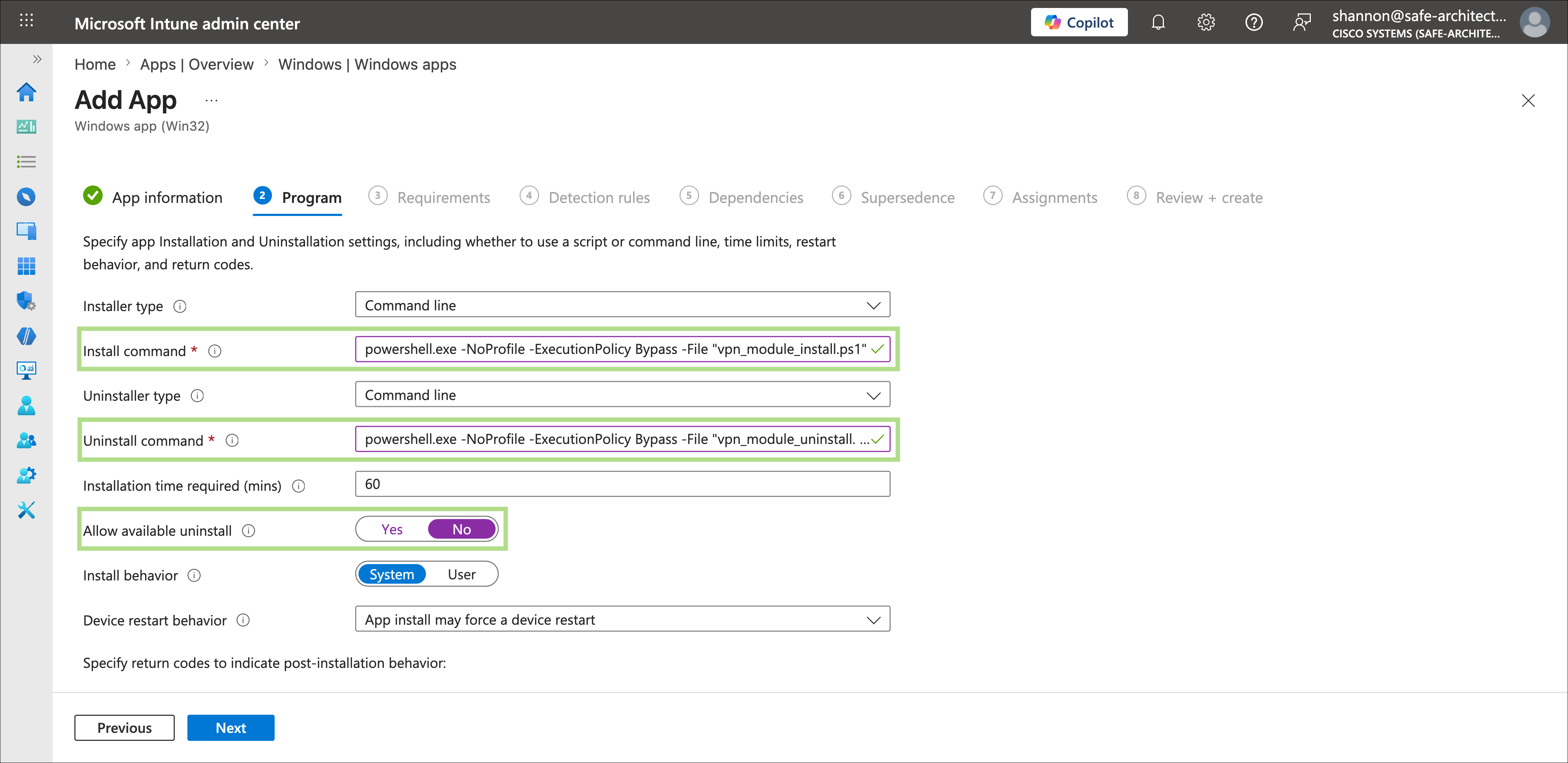Navigate to Windows | Windows apps breadcrumb
This screenshot has height=763, width=1568.
click(x=367, y=65)
